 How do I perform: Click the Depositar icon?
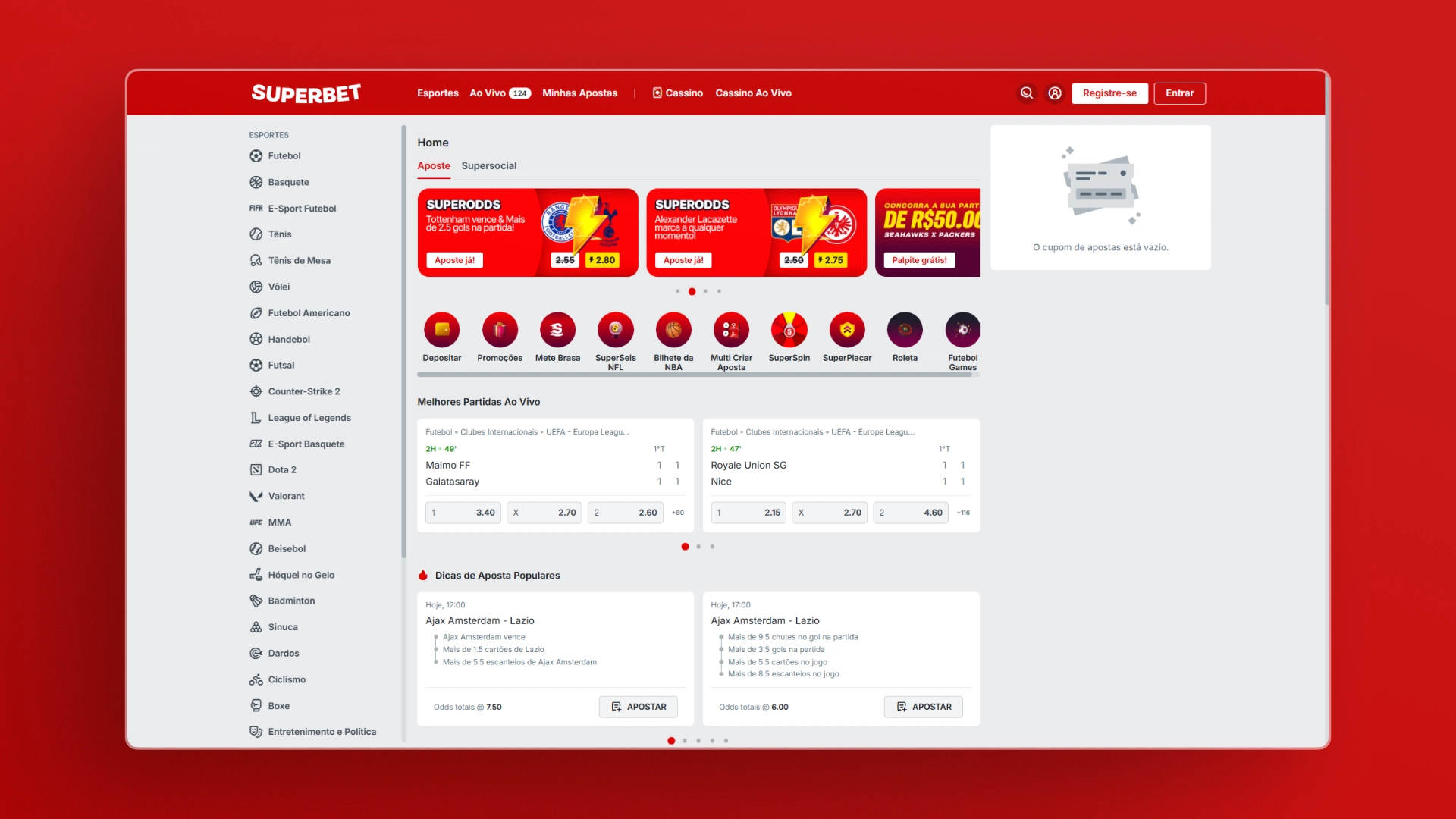click(x=442, y=329)
